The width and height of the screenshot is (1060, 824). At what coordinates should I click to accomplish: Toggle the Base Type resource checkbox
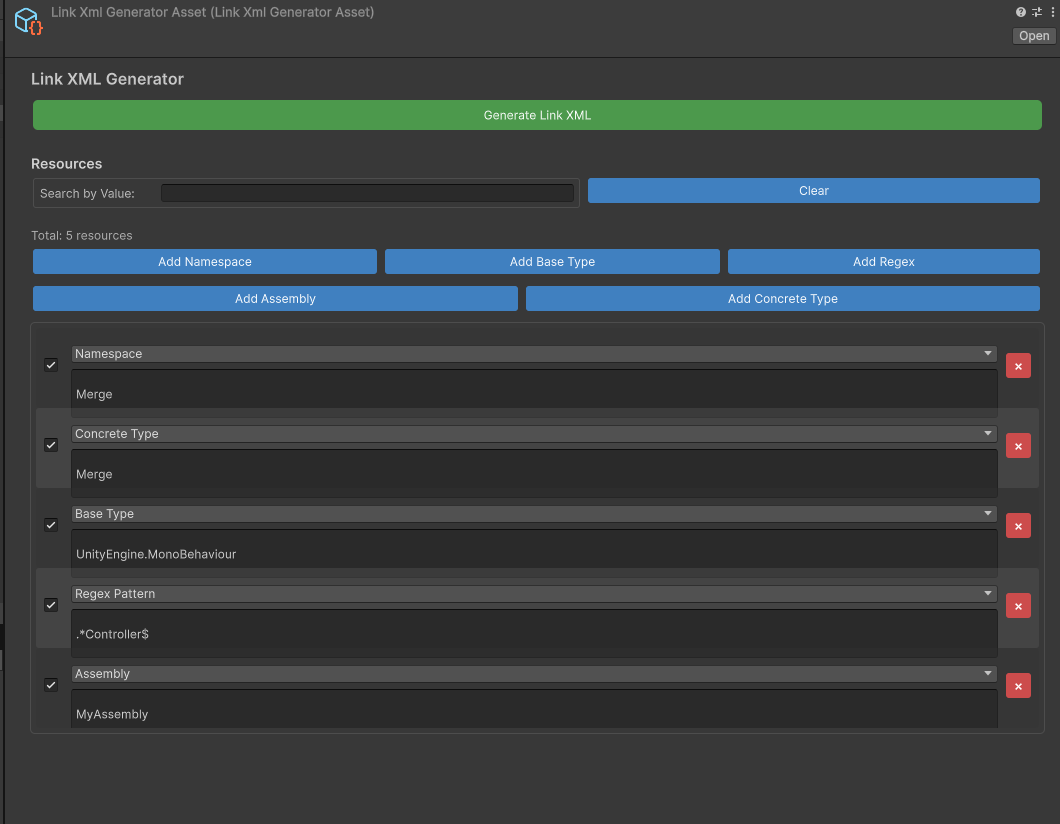[51, 525]
